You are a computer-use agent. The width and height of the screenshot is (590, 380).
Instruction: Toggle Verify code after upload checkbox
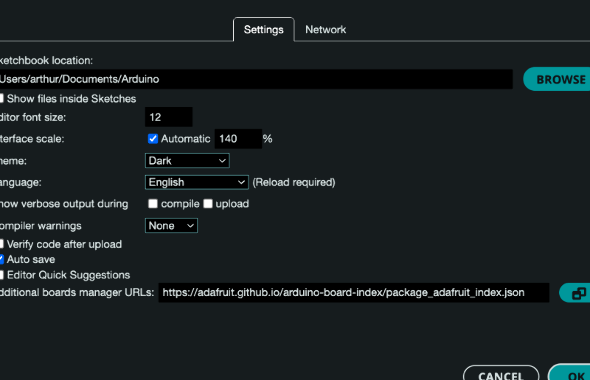[x=1, y=244]
